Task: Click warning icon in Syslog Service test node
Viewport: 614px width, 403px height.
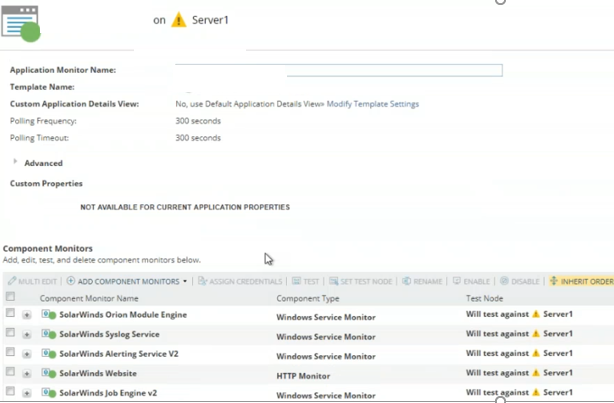Action: pyautogui.click(x=536, y=334)
